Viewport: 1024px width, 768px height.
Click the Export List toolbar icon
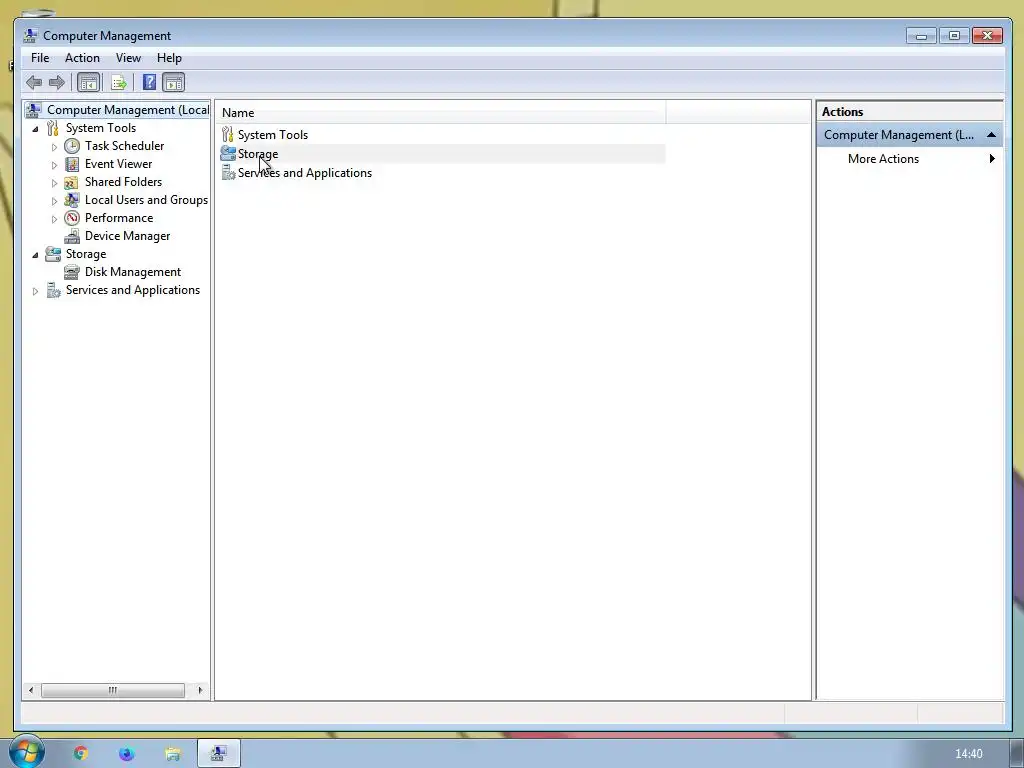click(119, 82)
